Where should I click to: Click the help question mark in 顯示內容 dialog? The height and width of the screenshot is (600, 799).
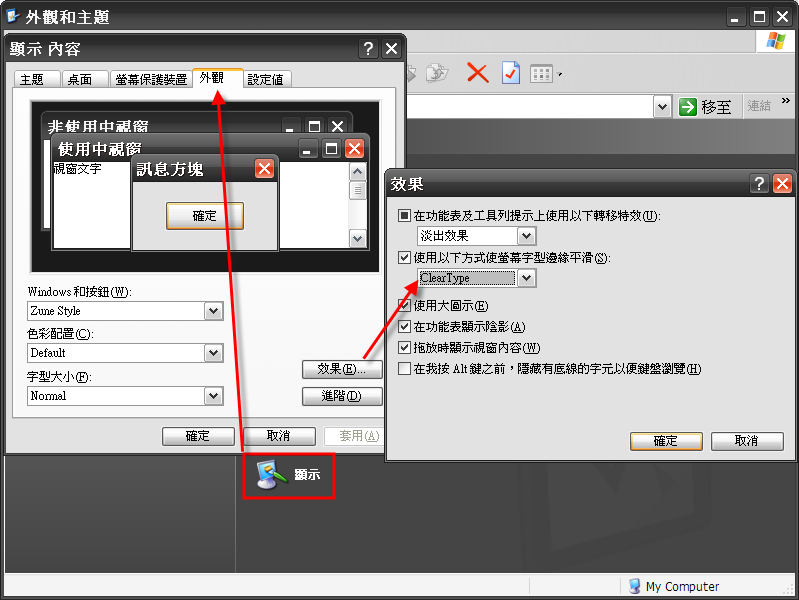368,49
